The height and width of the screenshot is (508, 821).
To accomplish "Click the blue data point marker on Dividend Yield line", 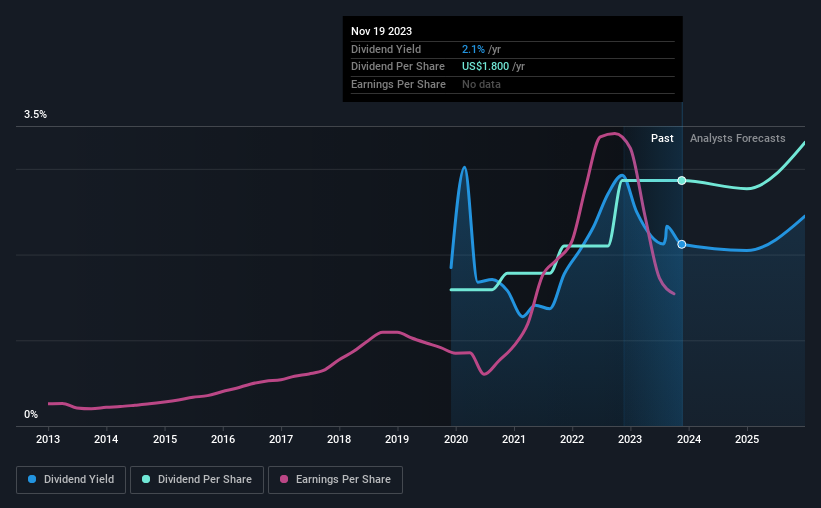I will coord(682,245).
